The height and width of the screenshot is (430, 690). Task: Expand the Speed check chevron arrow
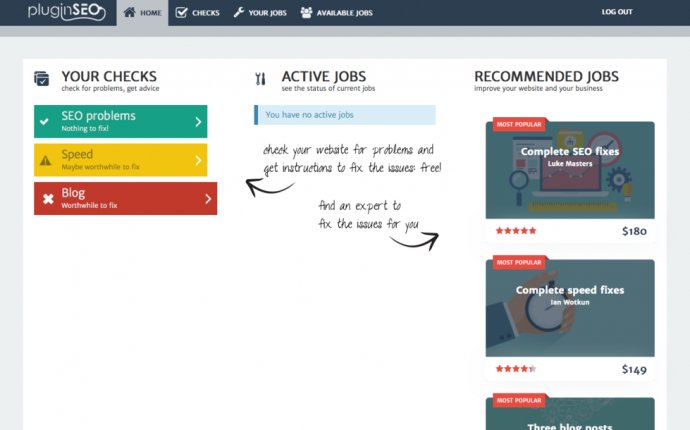click(198, 160)
